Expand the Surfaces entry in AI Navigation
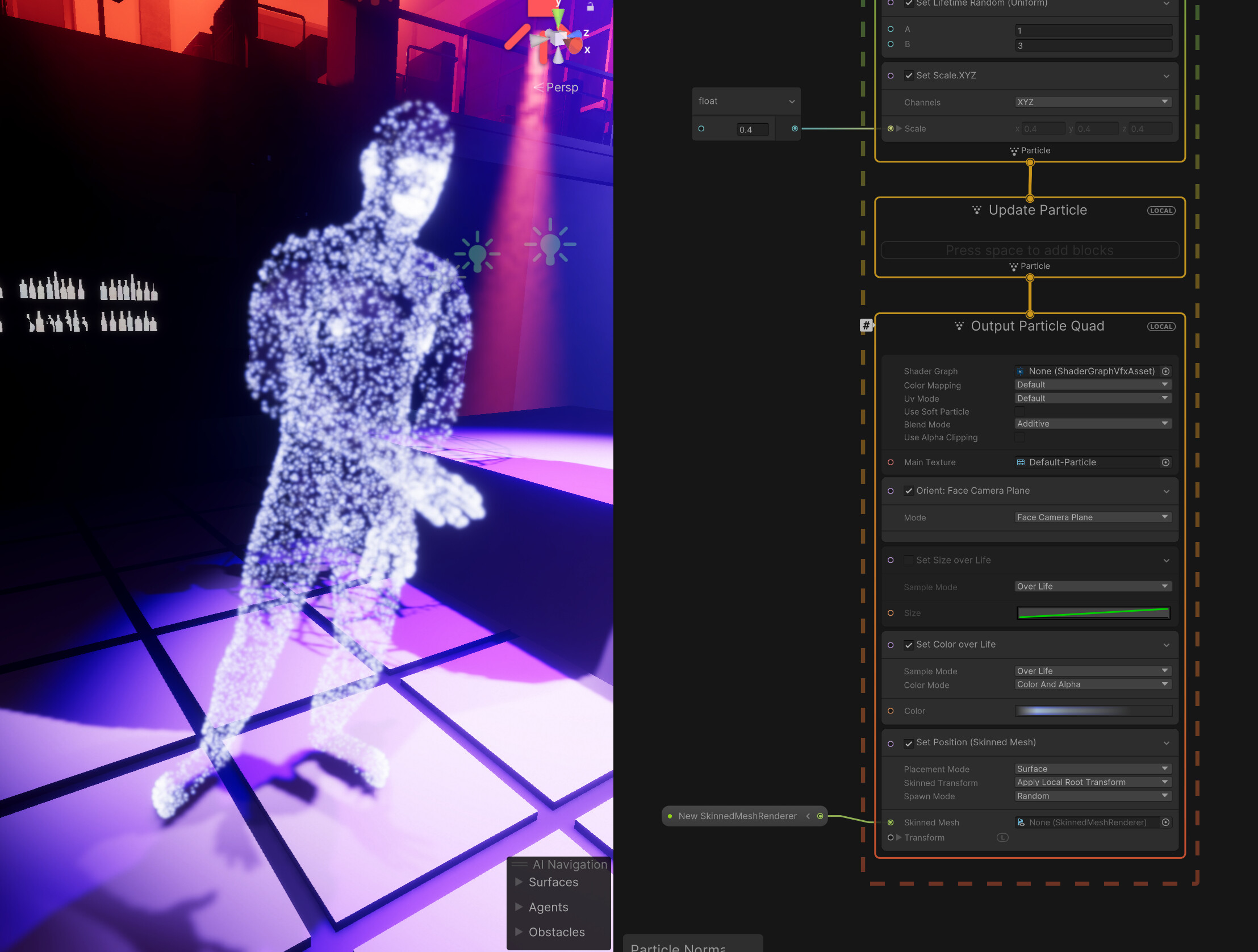Image resolution: width=1258 pixels, height=952 pixels. point(519,882)
